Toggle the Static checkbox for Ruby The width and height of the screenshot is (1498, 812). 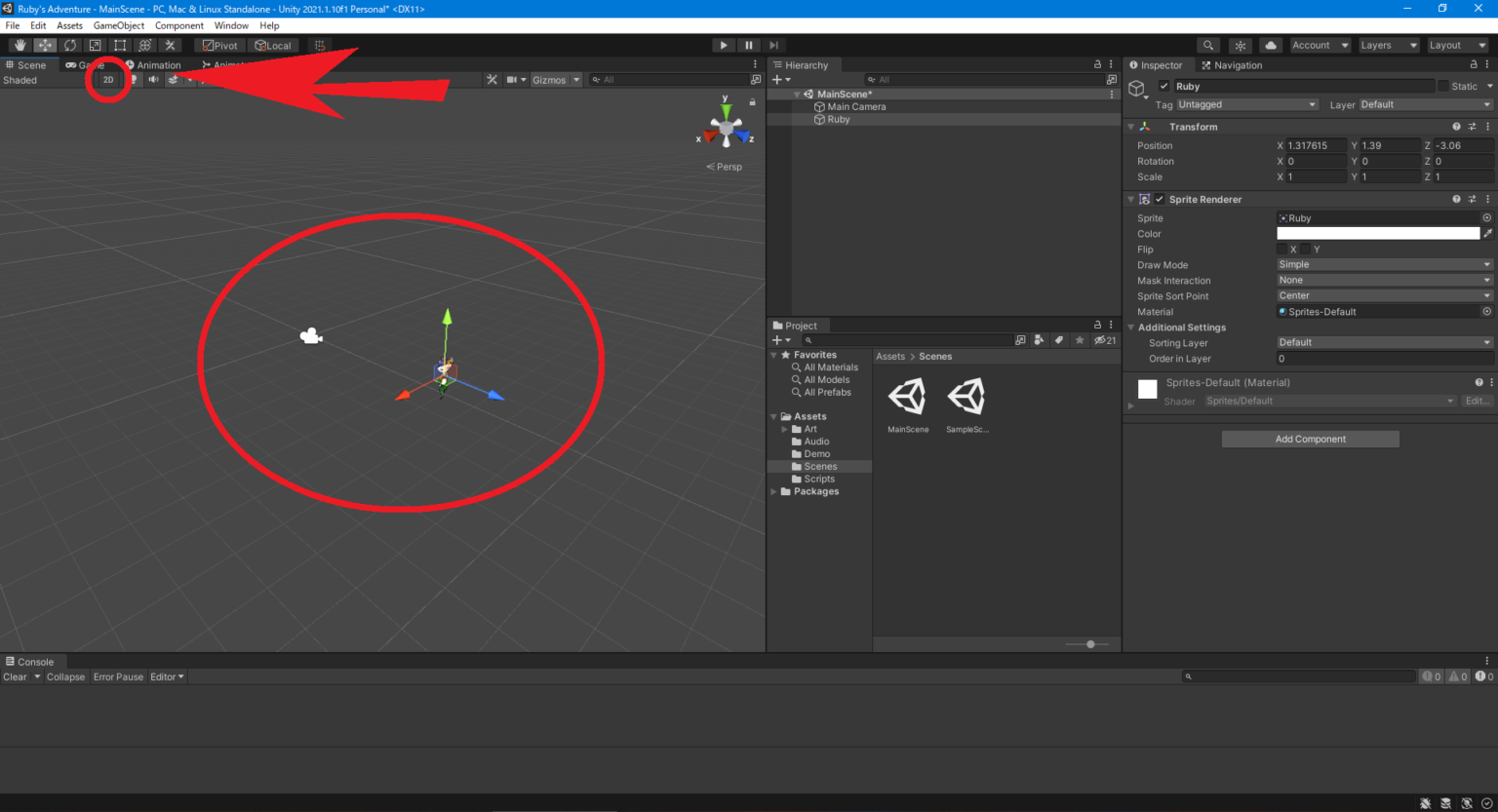click(1443, 87)
